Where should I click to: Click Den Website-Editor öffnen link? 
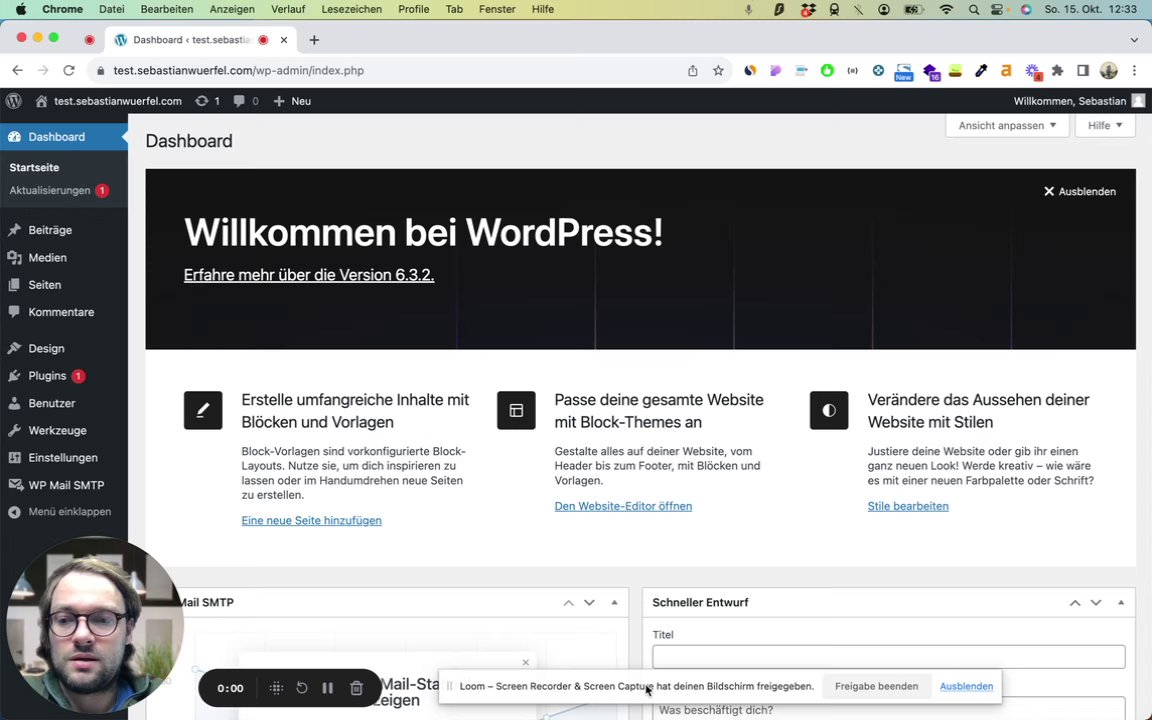pos(623,506)
